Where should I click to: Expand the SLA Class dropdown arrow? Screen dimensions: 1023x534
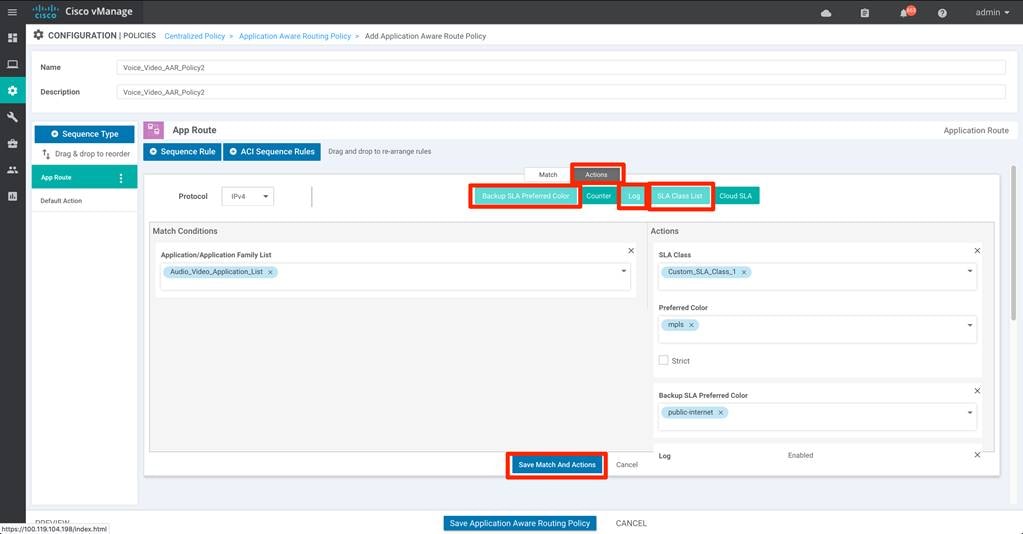(970, 271)
